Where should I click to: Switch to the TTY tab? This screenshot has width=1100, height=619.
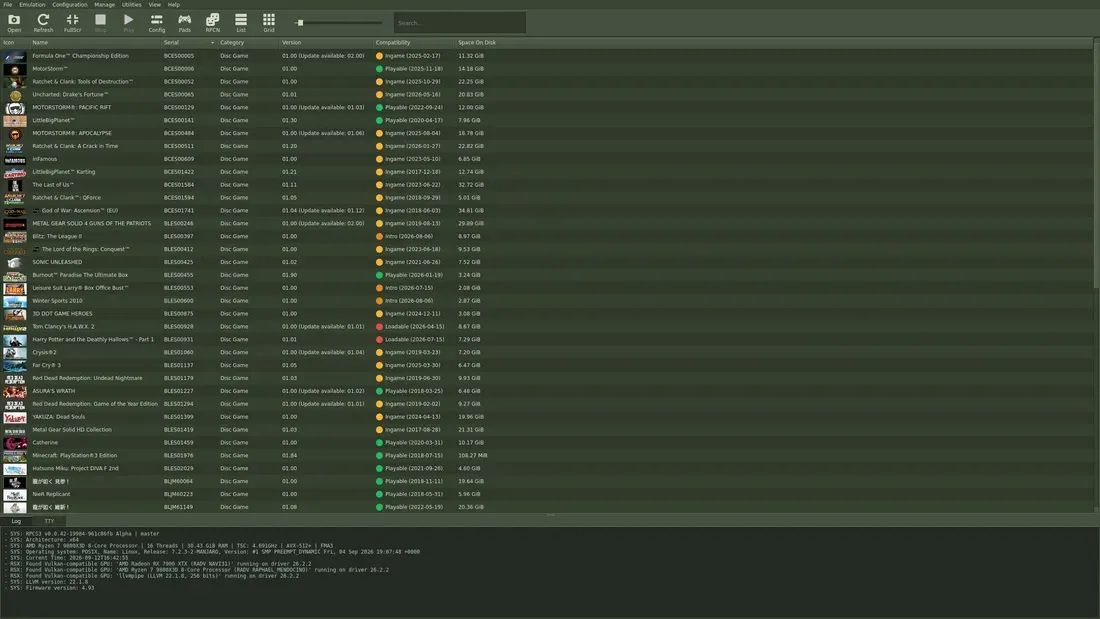[49, 521]
